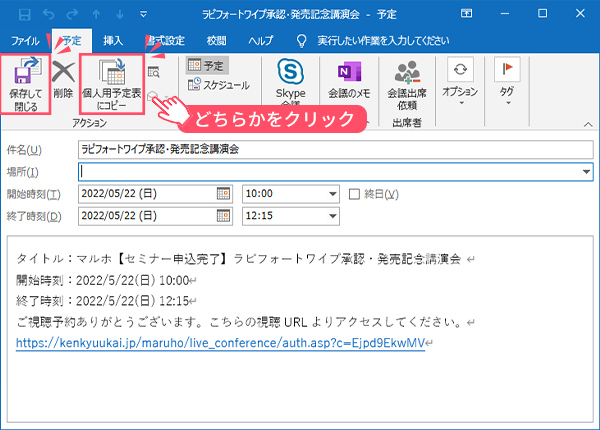Image resolution: width=600 pixels, height=430 pixels.
Task: Click the Tell Me search box
Action: [x=383, y=41]
